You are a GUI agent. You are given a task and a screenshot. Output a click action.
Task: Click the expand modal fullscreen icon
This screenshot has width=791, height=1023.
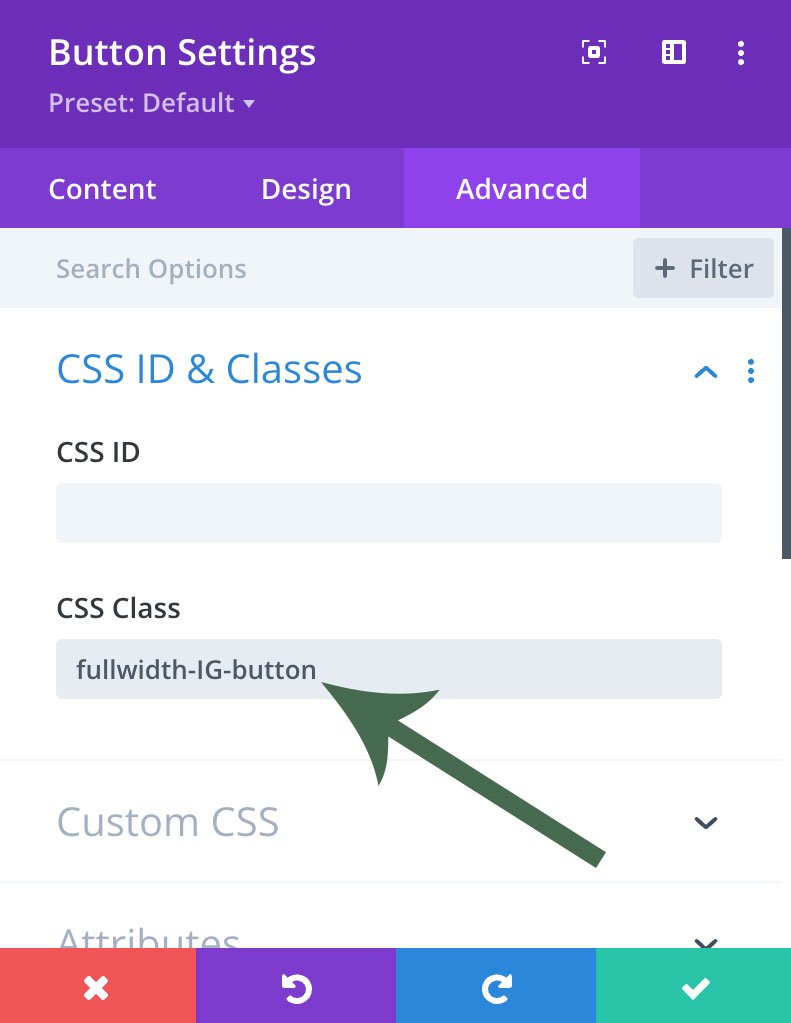point(594,53)
